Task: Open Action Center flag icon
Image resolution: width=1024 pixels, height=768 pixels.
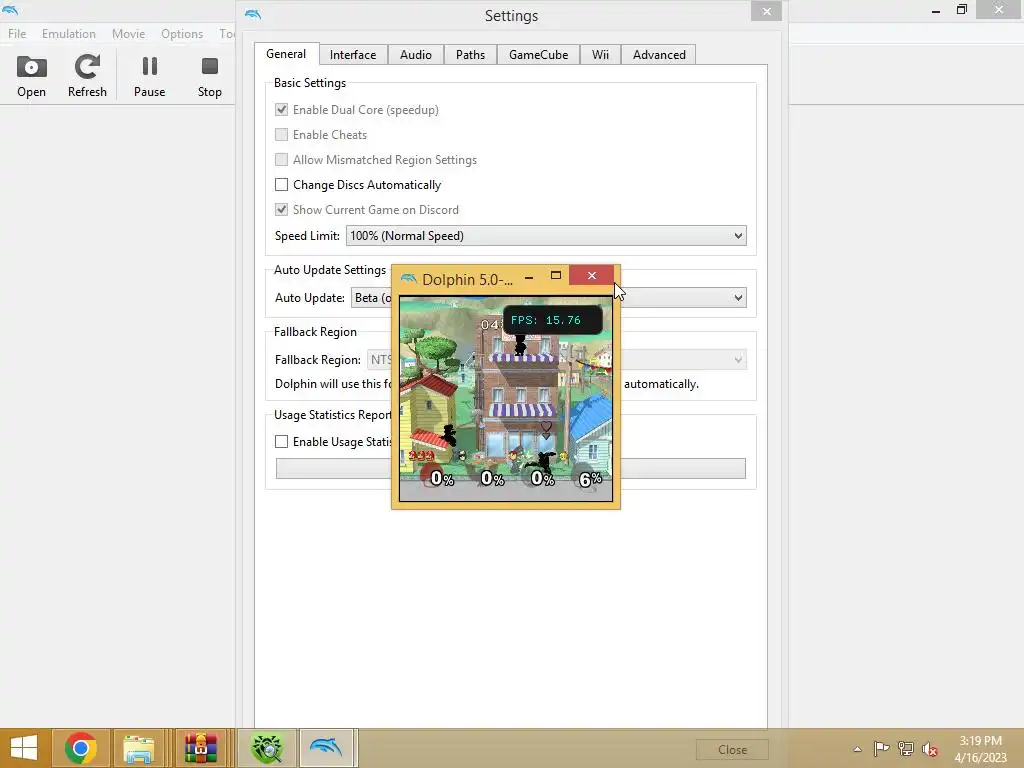Action: (x=881, y=748)
